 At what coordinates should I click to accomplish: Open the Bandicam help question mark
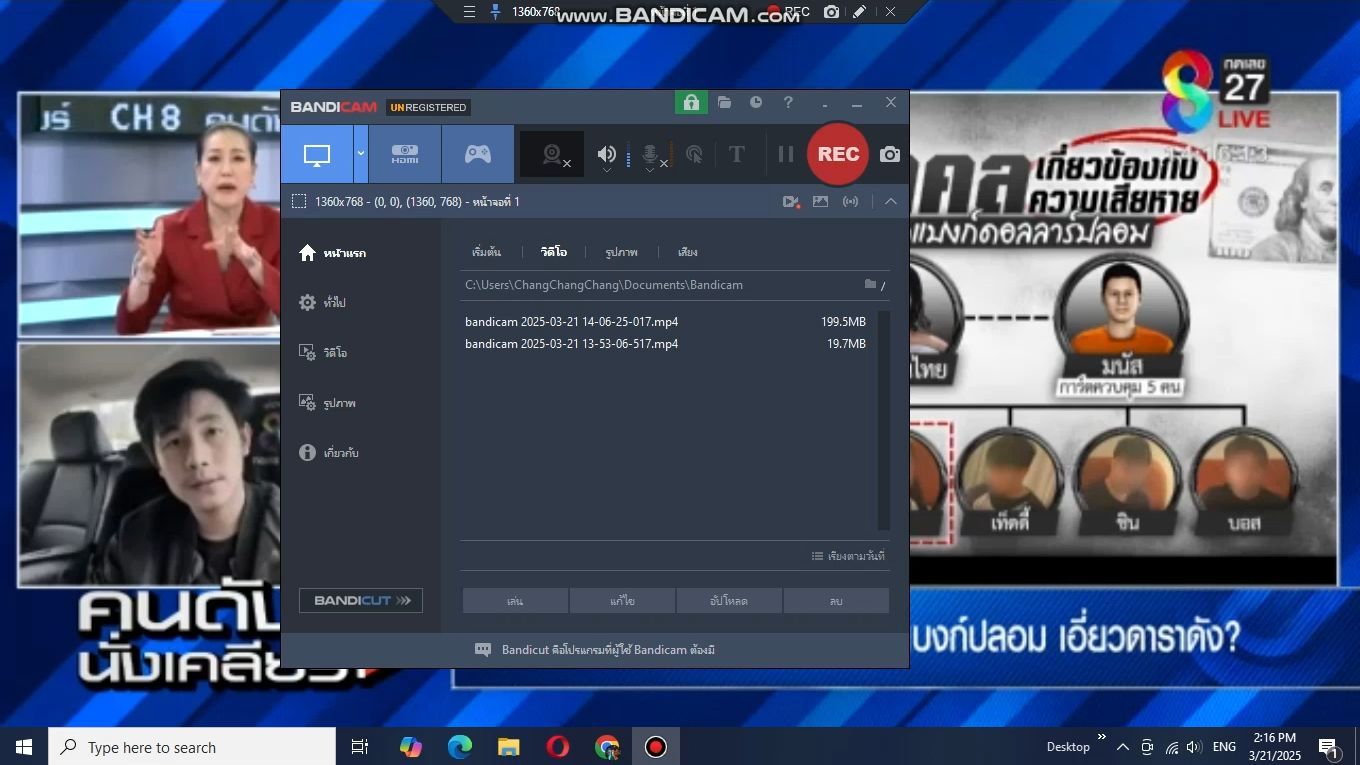tap(788, 102)
